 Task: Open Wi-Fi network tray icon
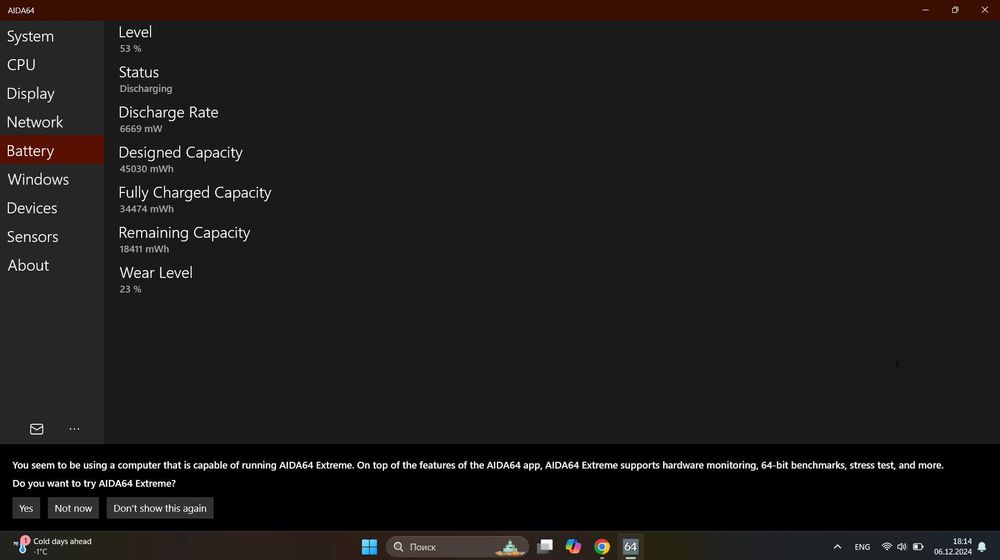pyautogui.click(x=886, y=547)
